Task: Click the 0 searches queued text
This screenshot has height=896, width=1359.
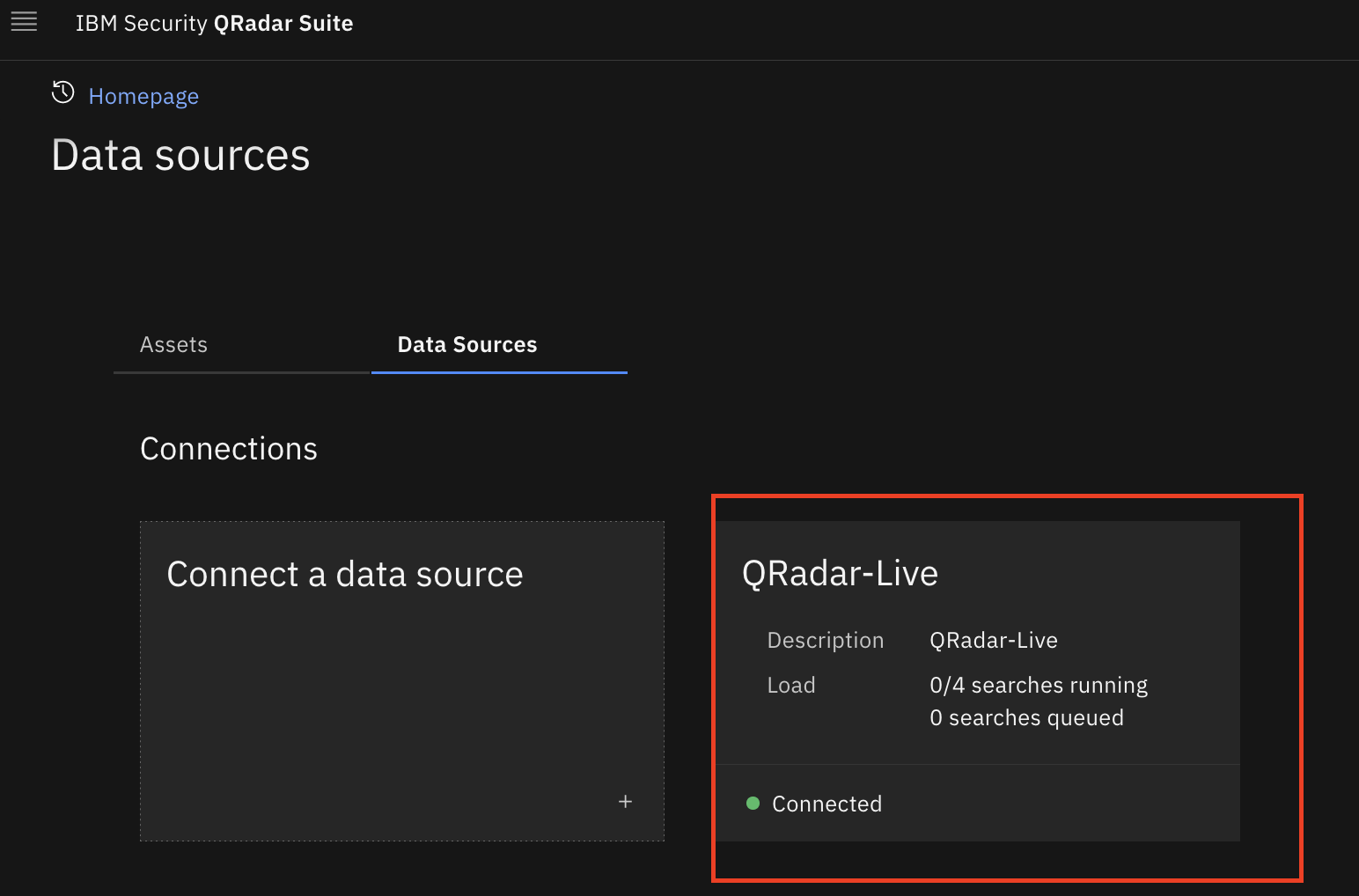Action: (1026, 717)
